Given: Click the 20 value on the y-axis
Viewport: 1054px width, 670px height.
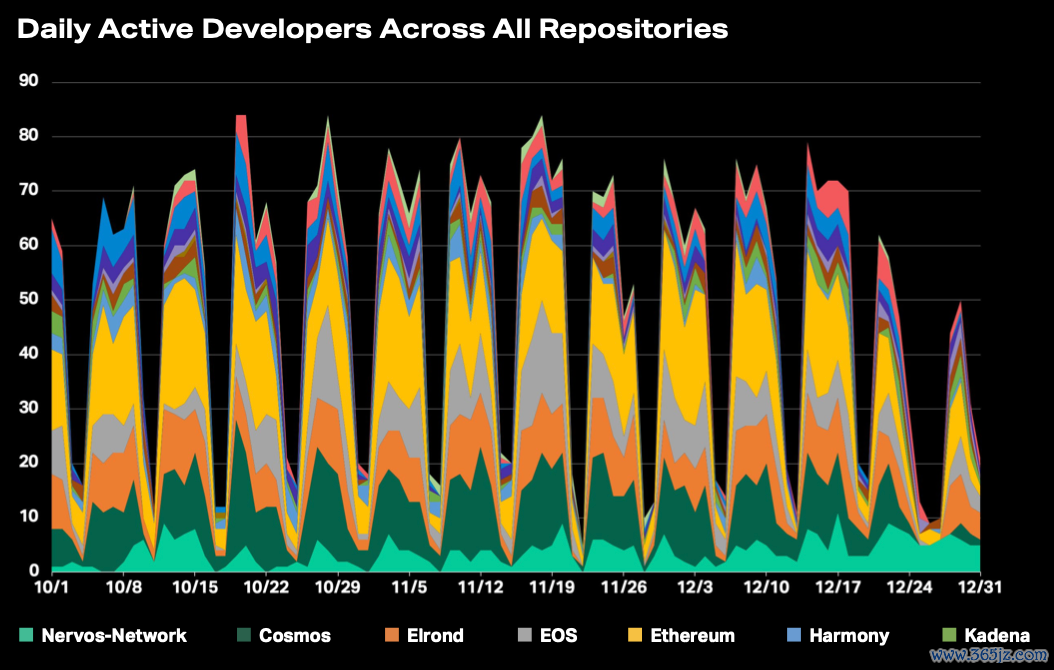Looking at the screenshot, I should tap(27, 462).
